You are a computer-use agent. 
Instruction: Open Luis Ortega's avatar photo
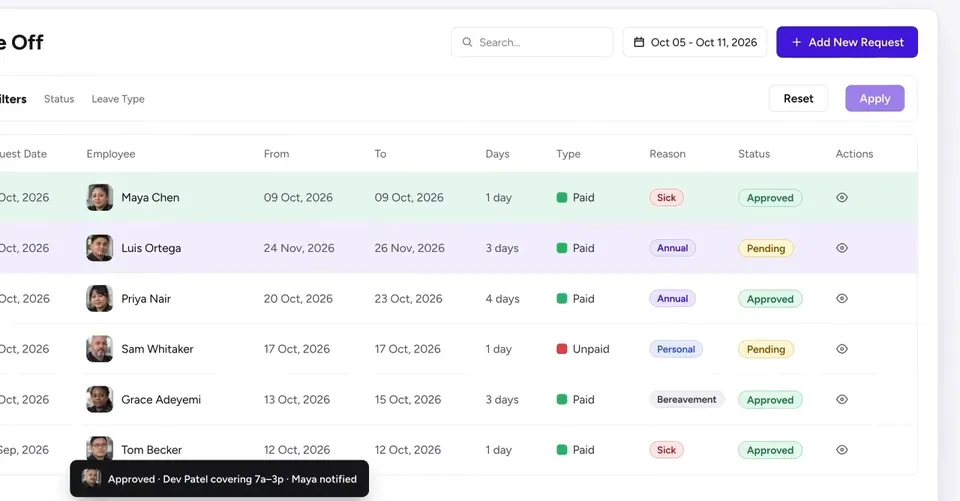coord(99,248)
